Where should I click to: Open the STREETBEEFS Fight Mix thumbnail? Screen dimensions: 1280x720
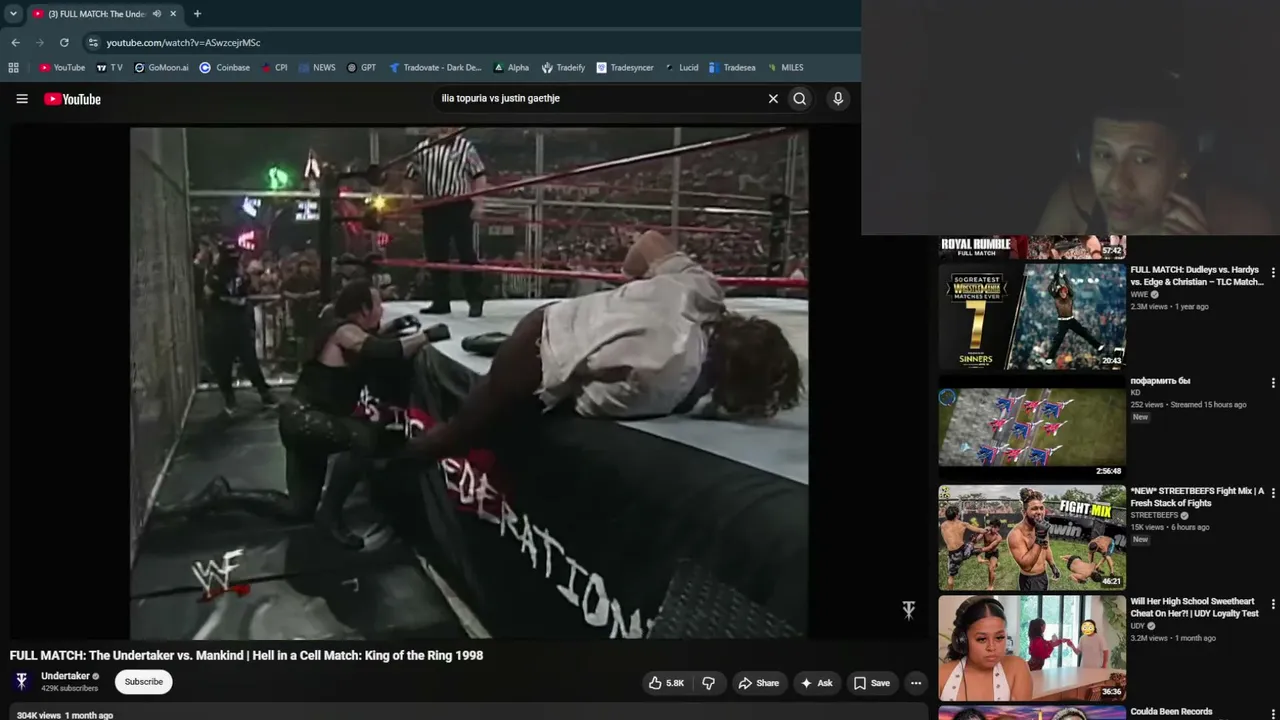click(1032, 538)
